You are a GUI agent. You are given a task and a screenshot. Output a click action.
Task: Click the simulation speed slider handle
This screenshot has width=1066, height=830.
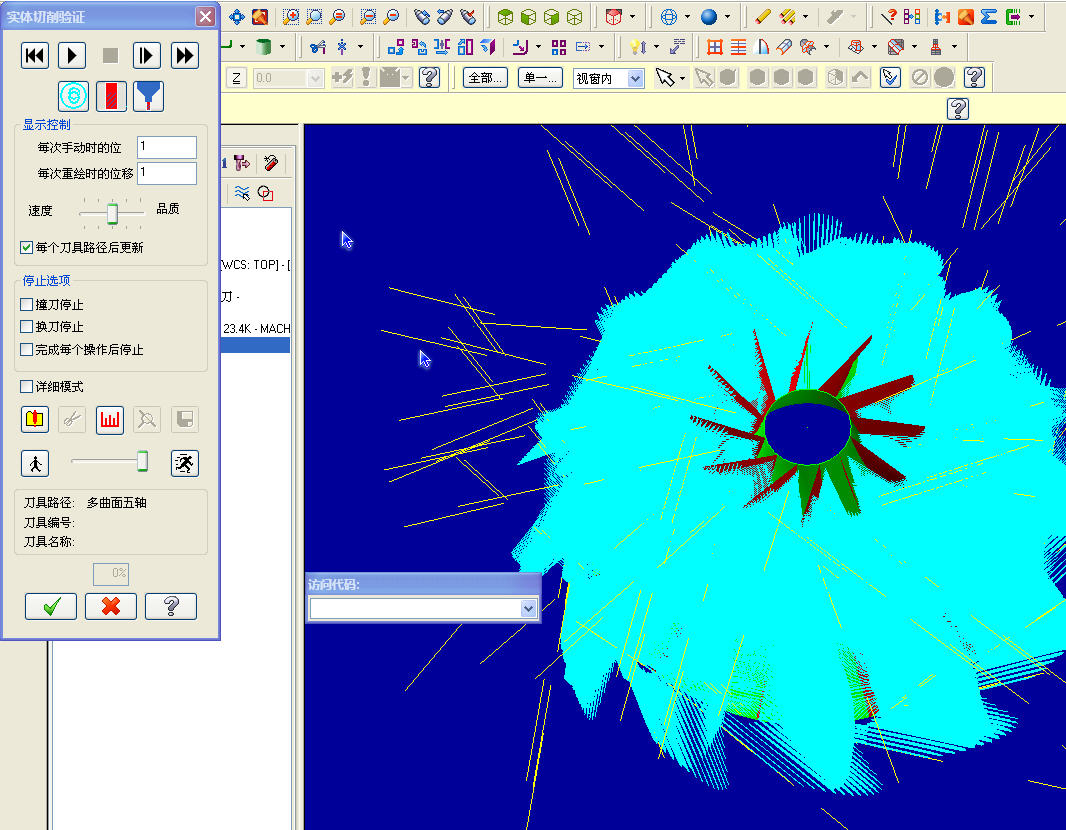(142, 461)
